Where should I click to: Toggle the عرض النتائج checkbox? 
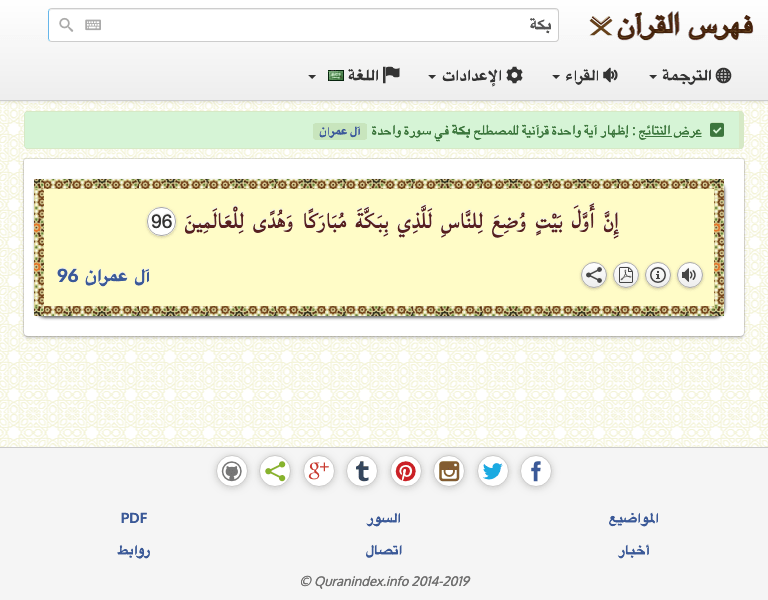(x=717, y=130)
